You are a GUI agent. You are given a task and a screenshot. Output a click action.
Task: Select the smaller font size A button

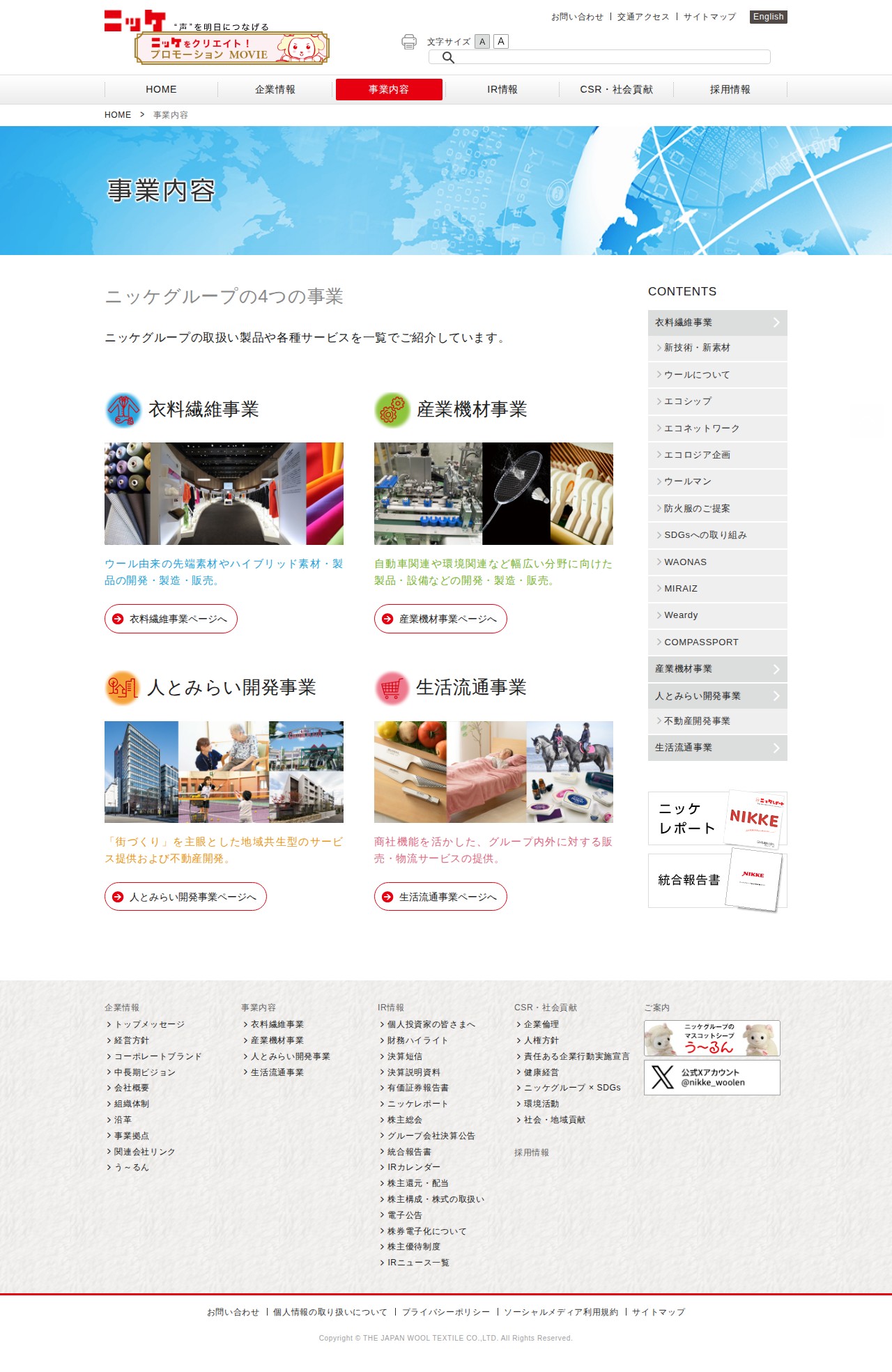click(482, 42)
